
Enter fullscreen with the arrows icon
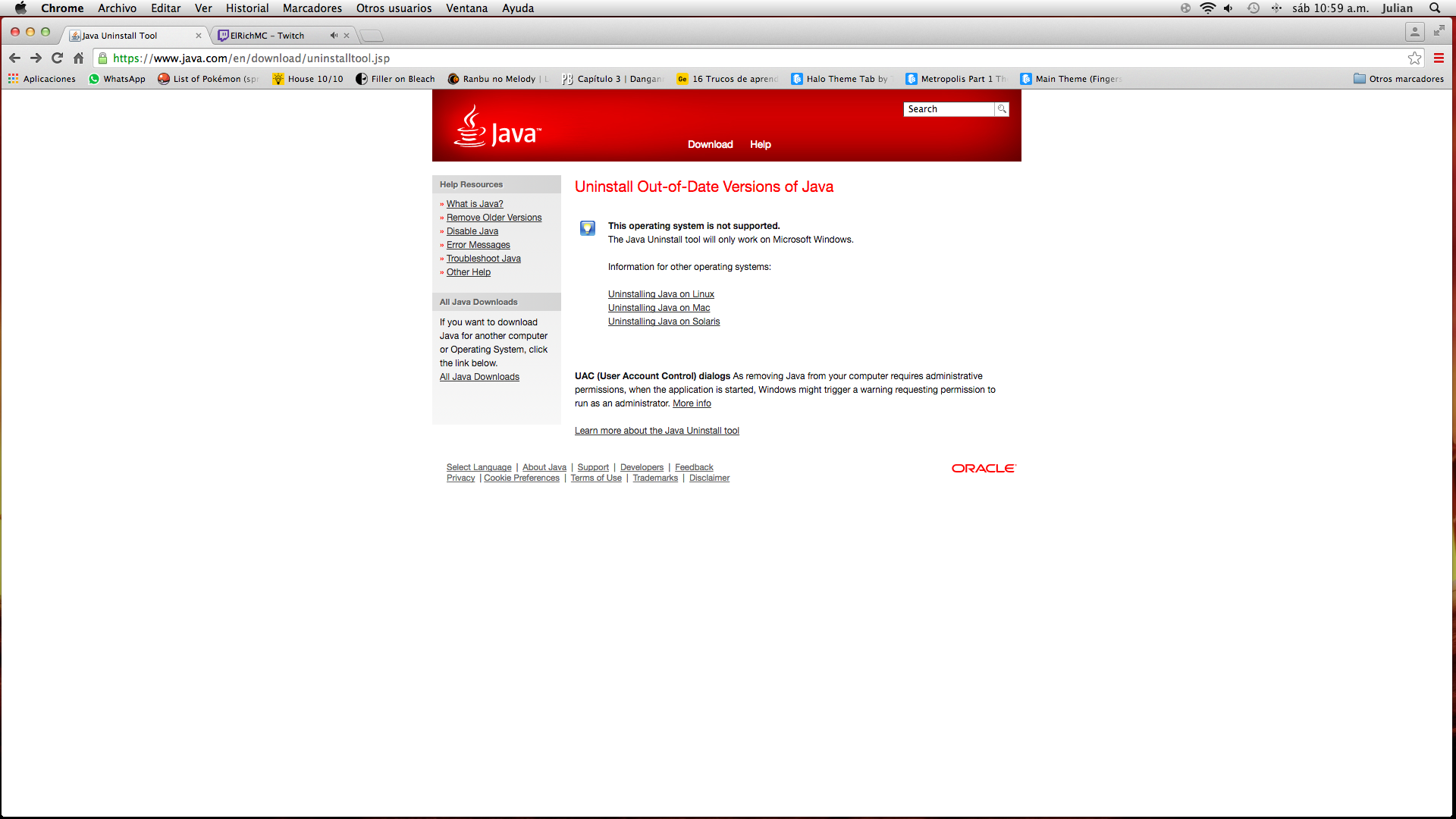1439,30
